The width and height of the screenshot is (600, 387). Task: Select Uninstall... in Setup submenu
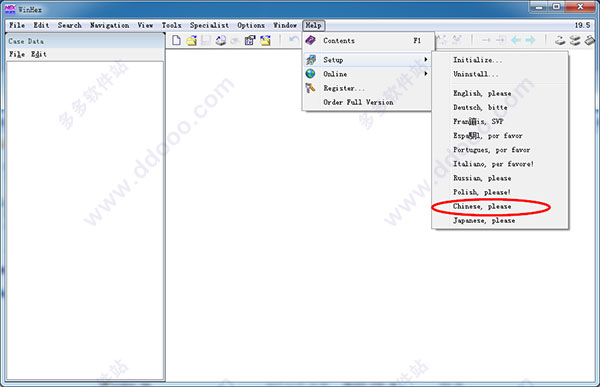[500, 74]
